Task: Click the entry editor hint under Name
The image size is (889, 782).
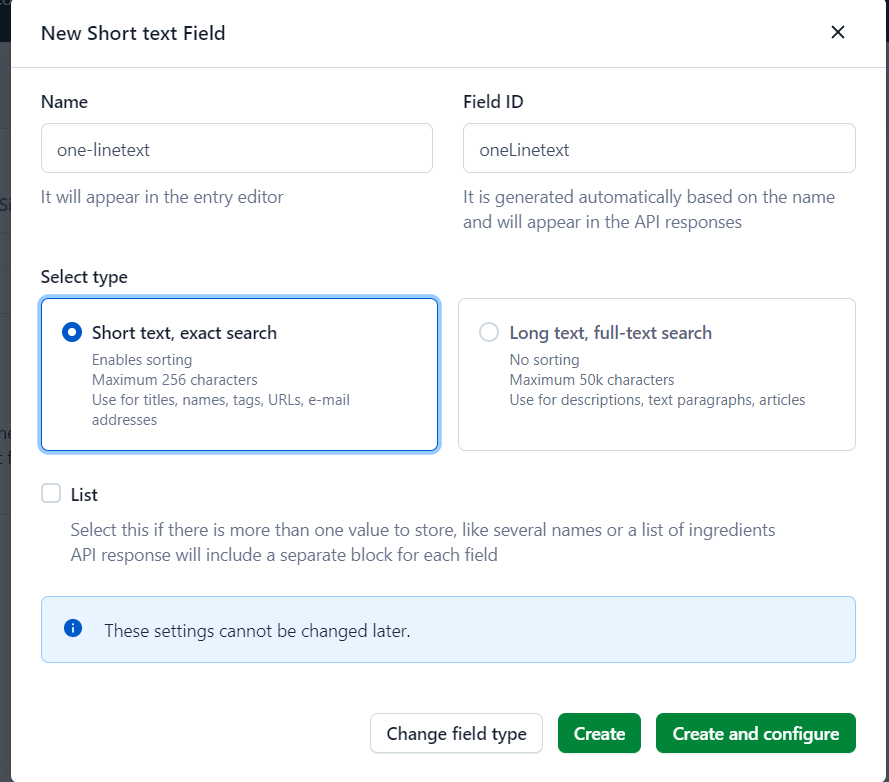Action: [x=162, y=197]
